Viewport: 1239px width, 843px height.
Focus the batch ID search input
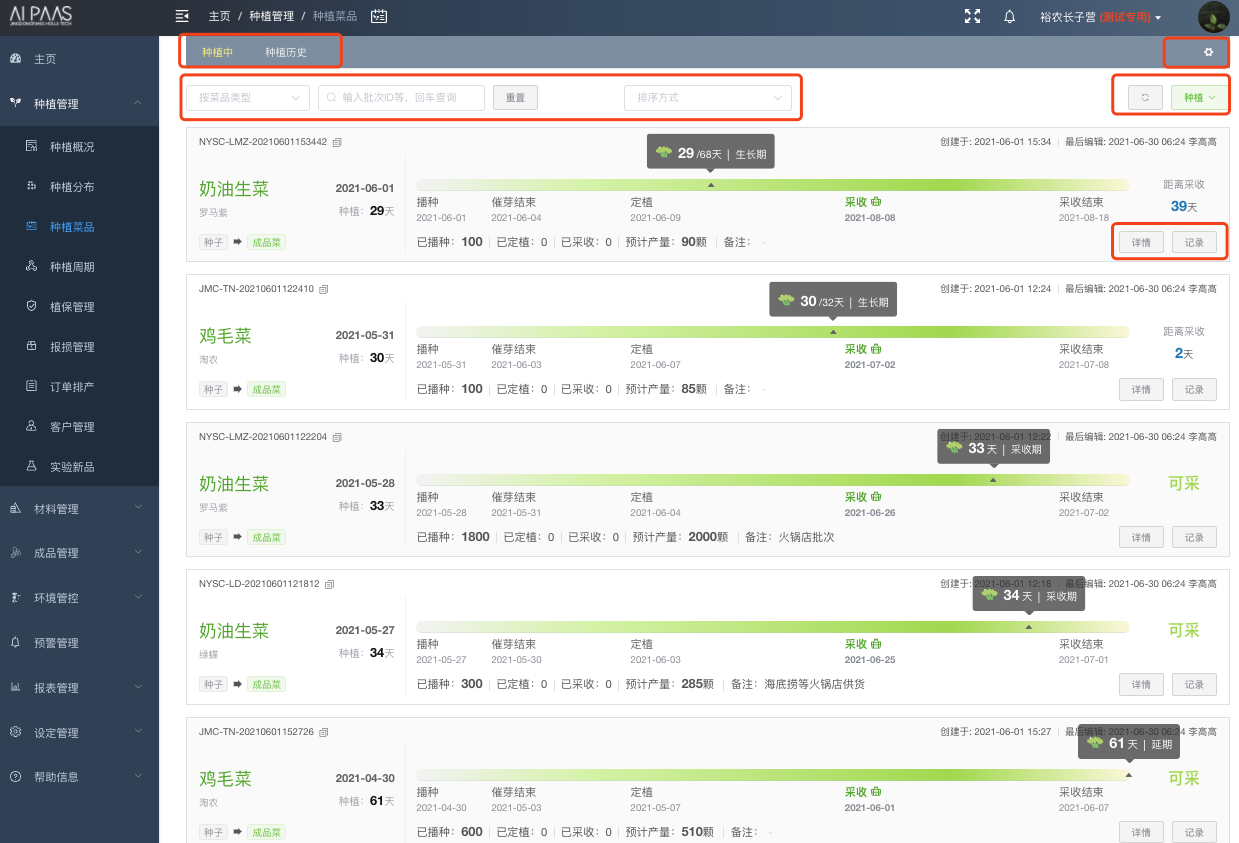click(x=401, y=97)
